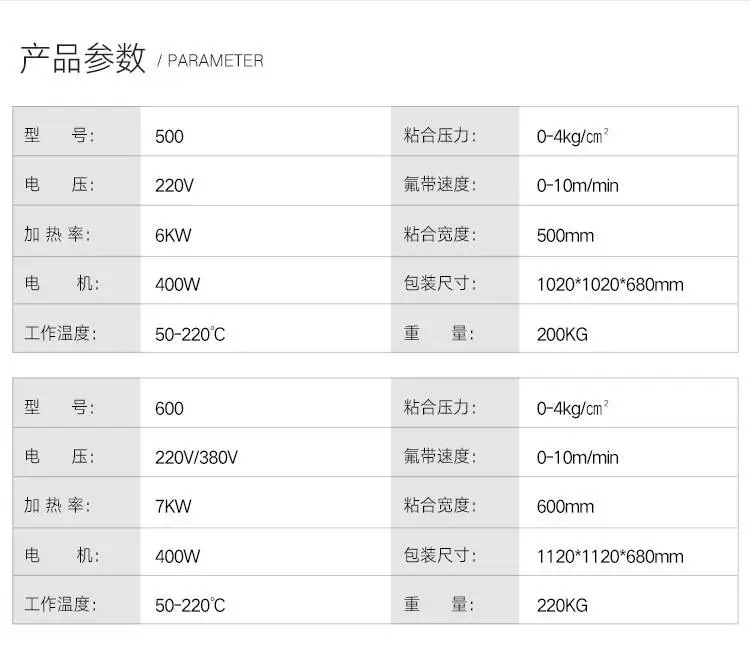
Task: Click 粘合压力 label in the second table
Action: point(440,407)
